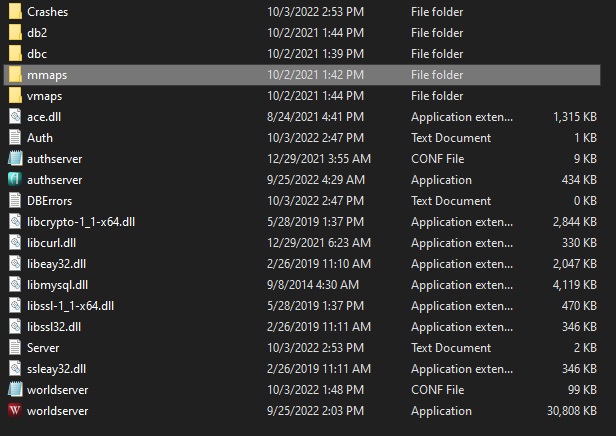Viewport: 616px width, 436px height.
Task: Select the DBErrors text document icon
Action: click(15, 200)
